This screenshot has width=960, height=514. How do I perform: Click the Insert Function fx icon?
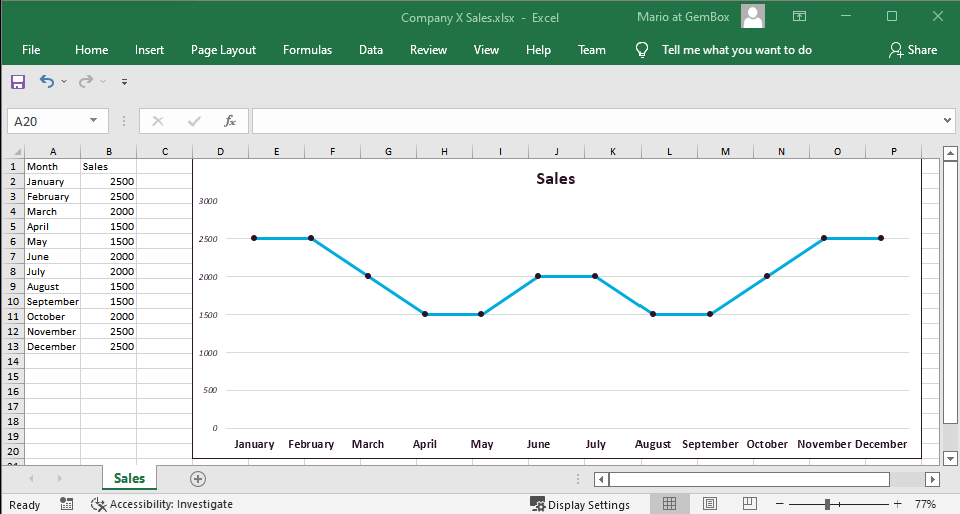230,121
